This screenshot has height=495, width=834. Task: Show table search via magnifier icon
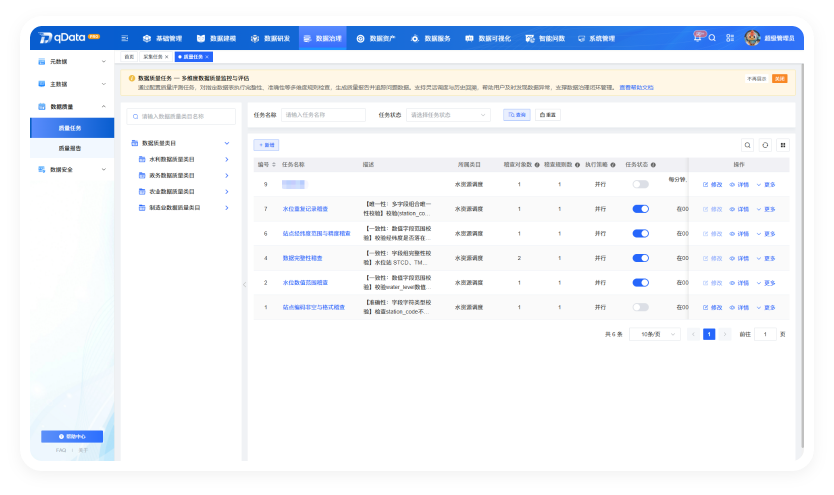click(x=747, y=145)
